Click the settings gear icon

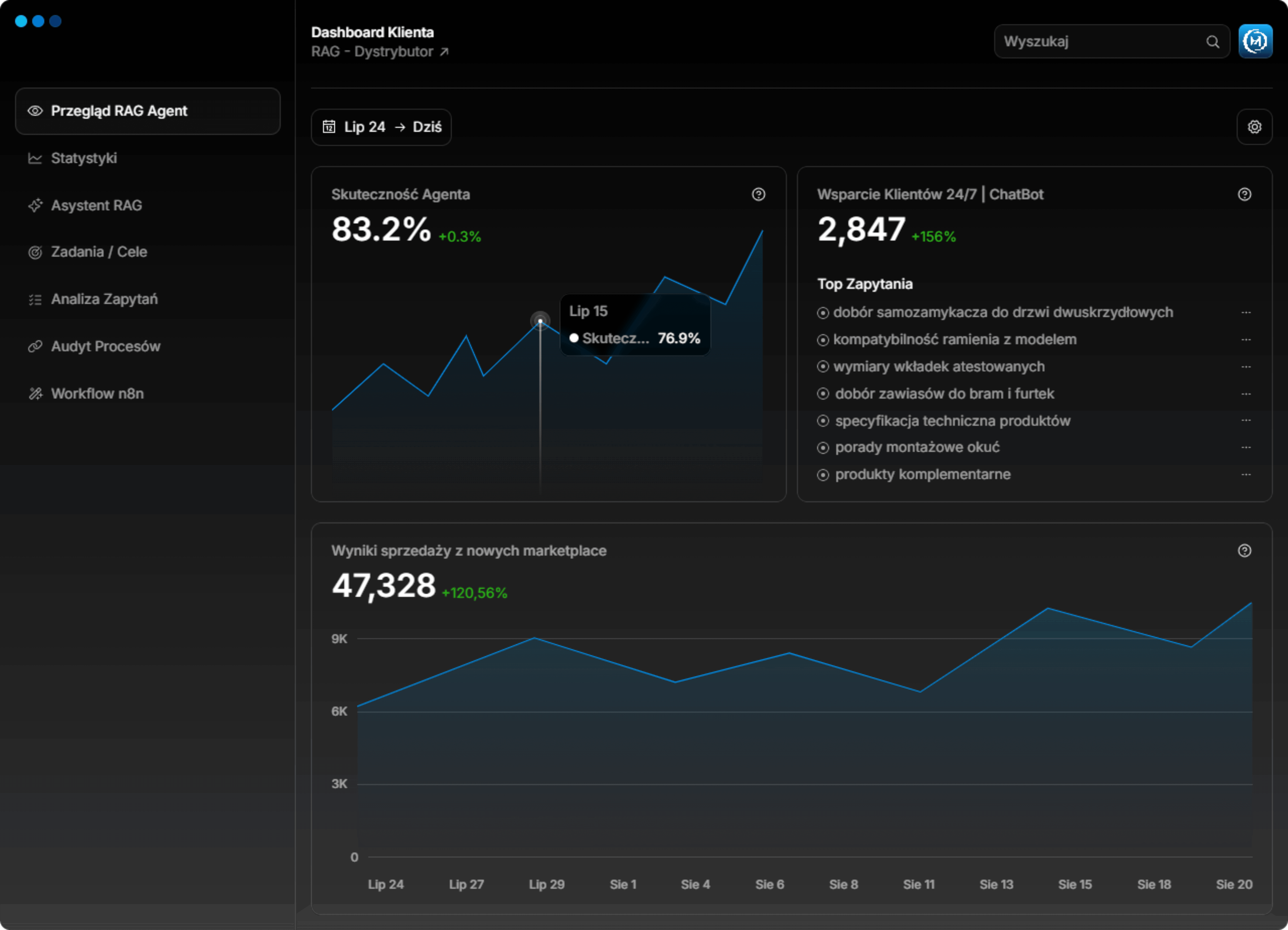(1254, 127)
